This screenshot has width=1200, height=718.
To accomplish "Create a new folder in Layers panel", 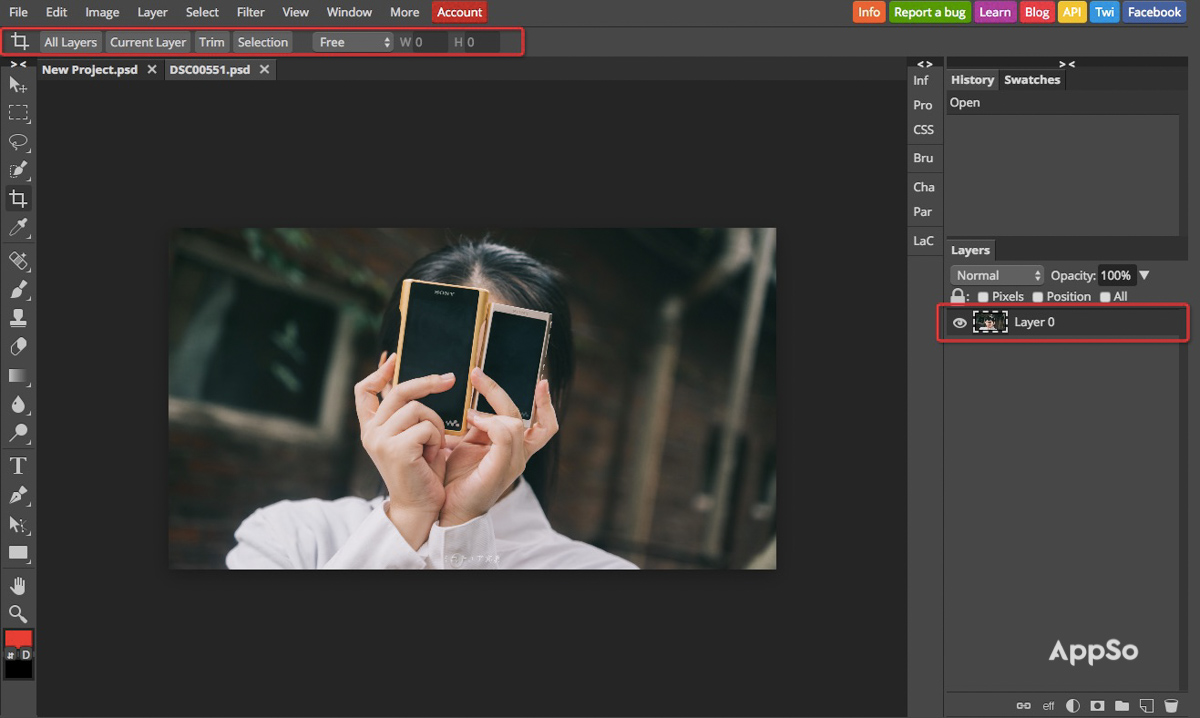I will point(1122,706).
